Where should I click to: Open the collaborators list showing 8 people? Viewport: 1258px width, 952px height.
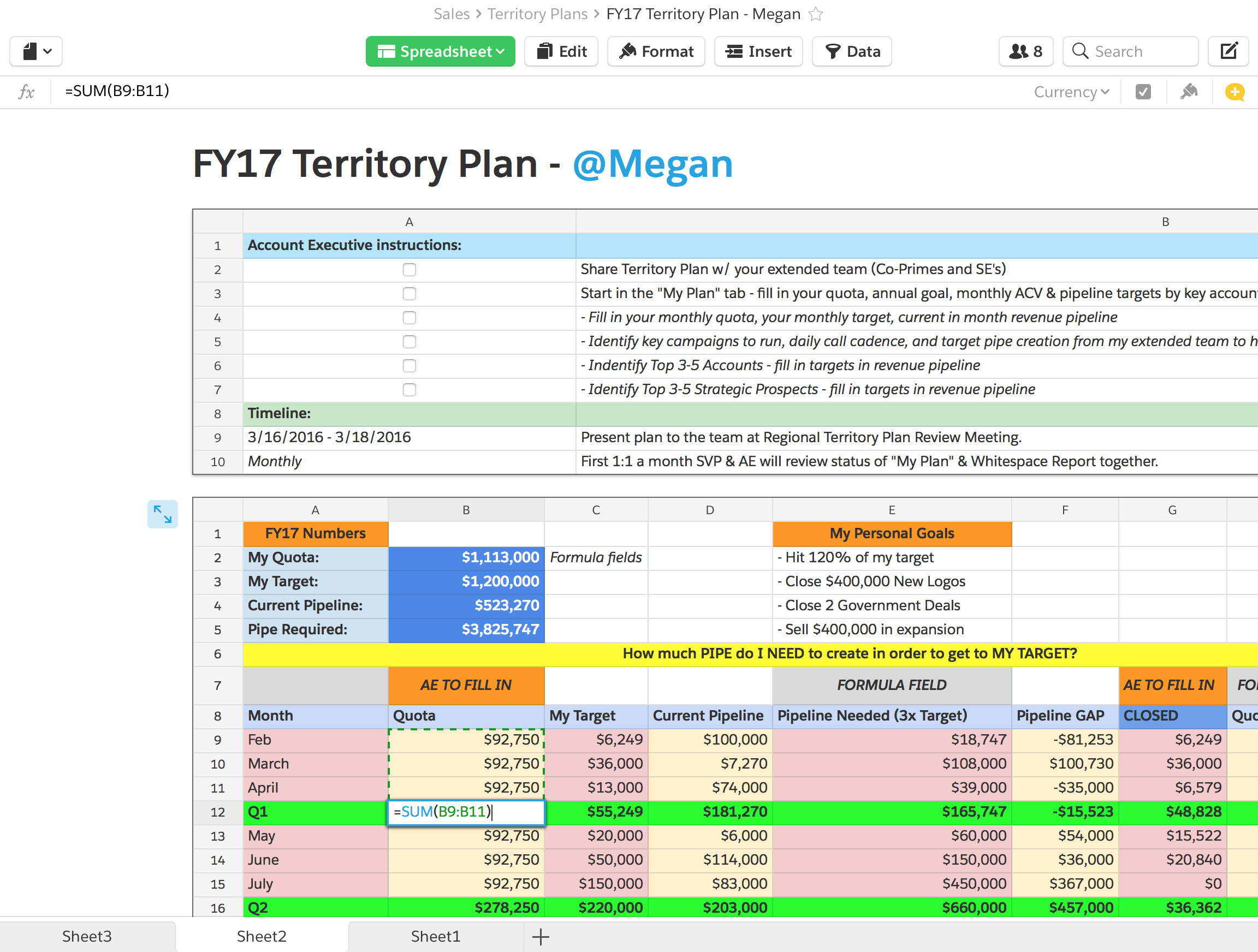(1025, 52)
